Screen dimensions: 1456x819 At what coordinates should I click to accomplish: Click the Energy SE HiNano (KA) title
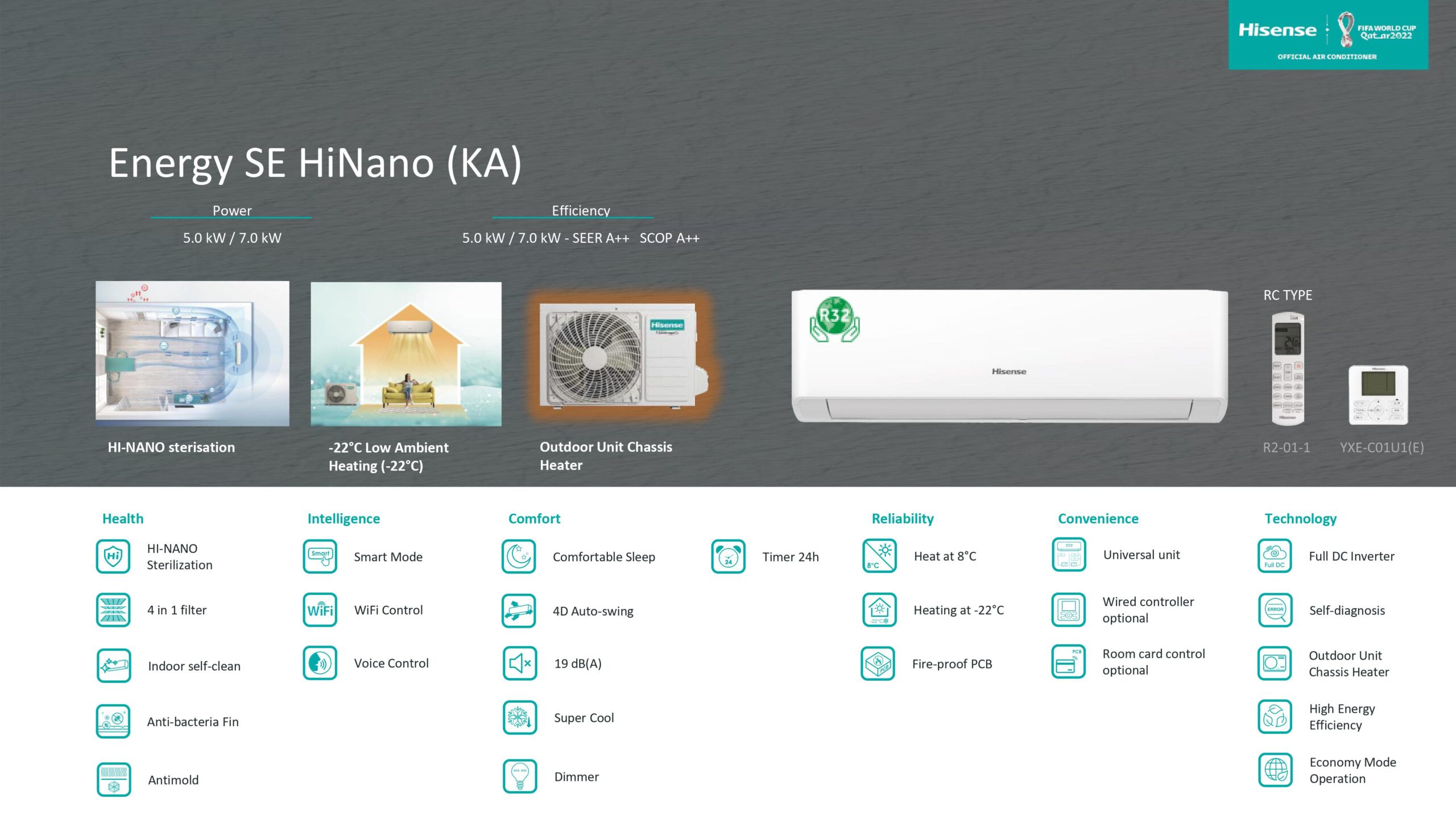(x=315, y=163)
